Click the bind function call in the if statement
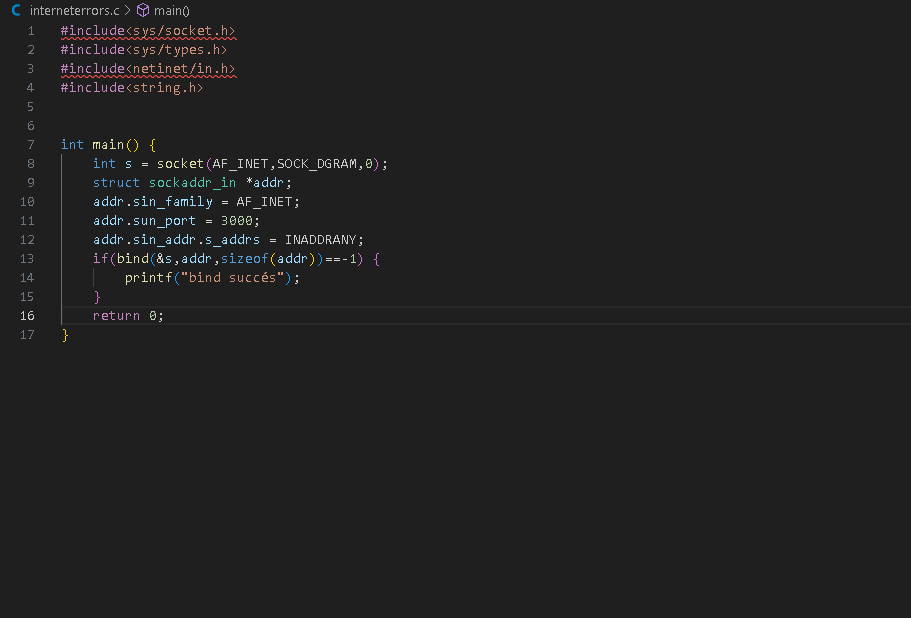This screenshot has width=911, height=618. click(x=132, y=258)
